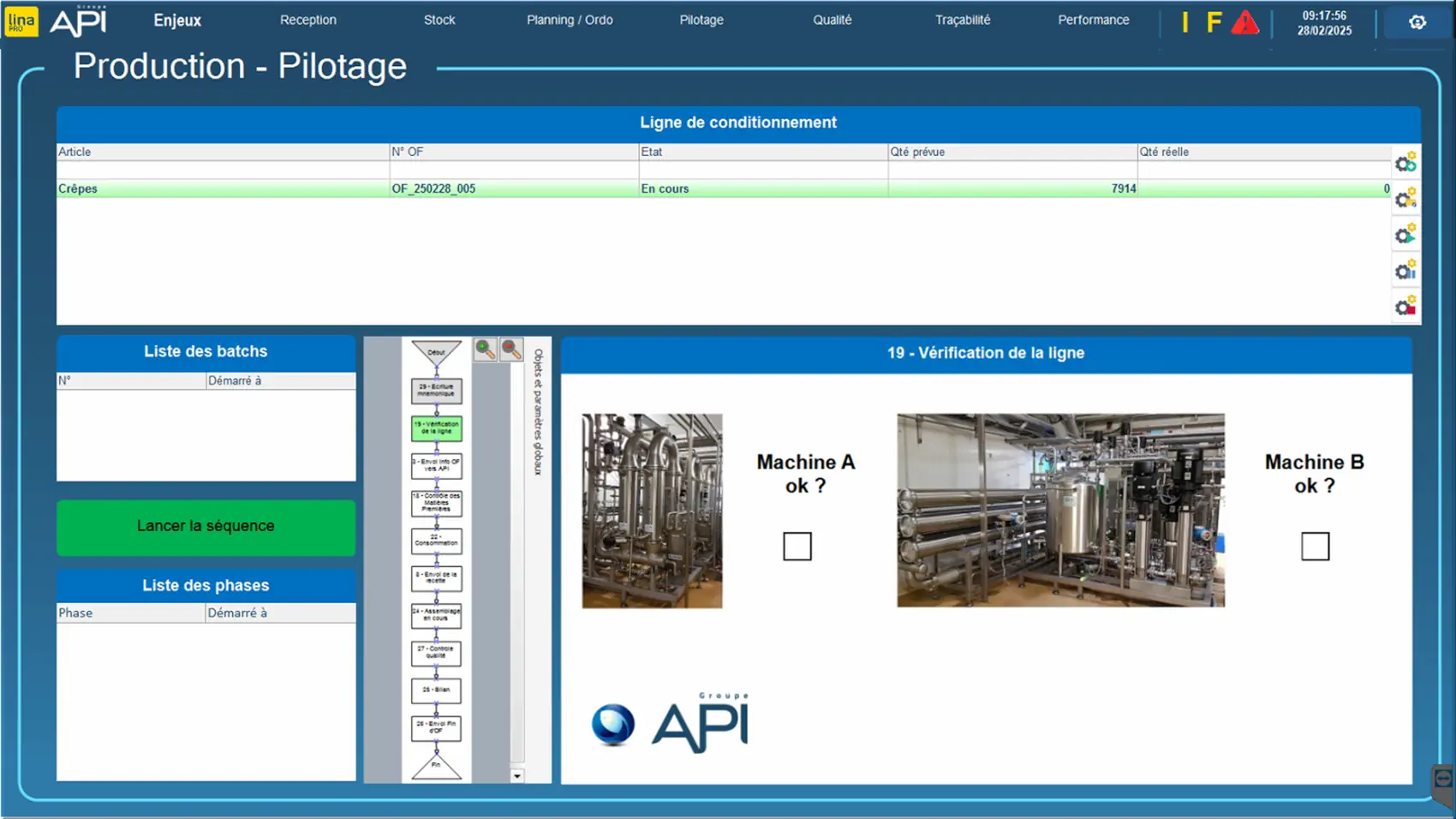
Task: Click the gear icon with blue pause bars
Action: click(1405, 271)
